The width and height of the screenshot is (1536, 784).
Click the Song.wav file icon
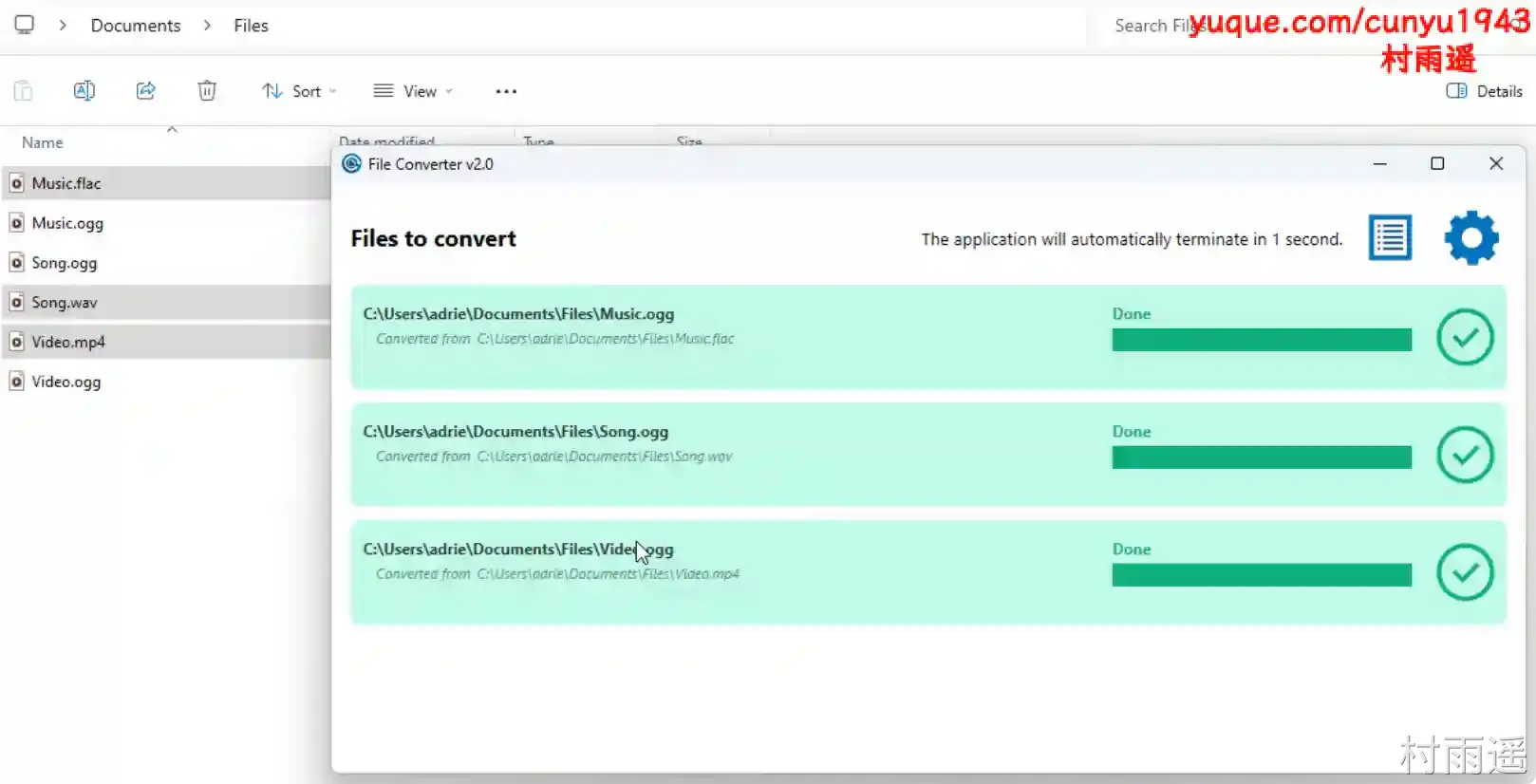coord(16,303)
